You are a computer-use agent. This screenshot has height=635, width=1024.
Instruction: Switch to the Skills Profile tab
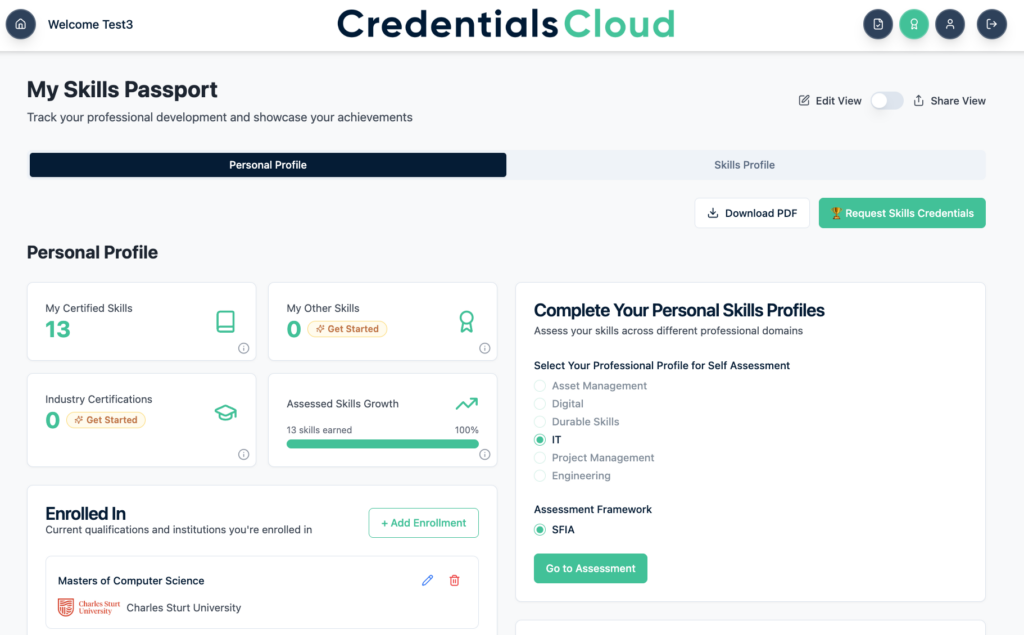click(x=744, y=165)
